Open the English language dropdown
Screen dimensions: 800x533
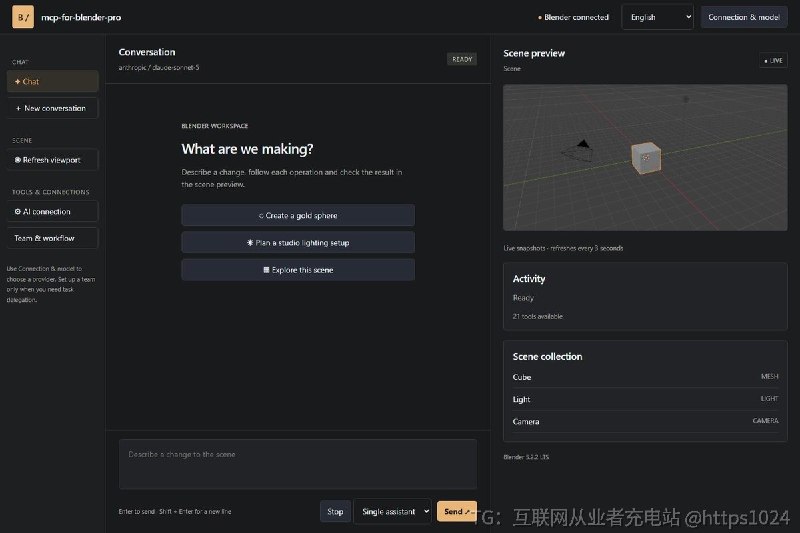coord(658,17)
